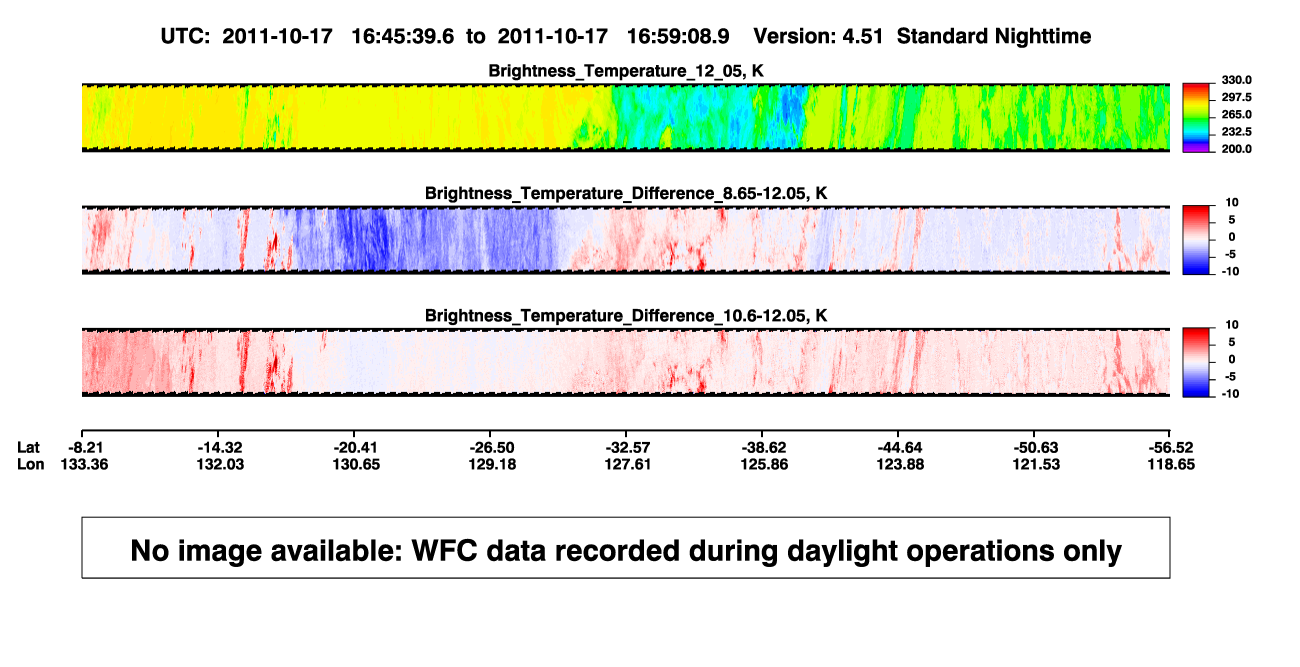
Task: Click the 8.65-12.05 difference color scale bar
Action: click(1196, 239)
